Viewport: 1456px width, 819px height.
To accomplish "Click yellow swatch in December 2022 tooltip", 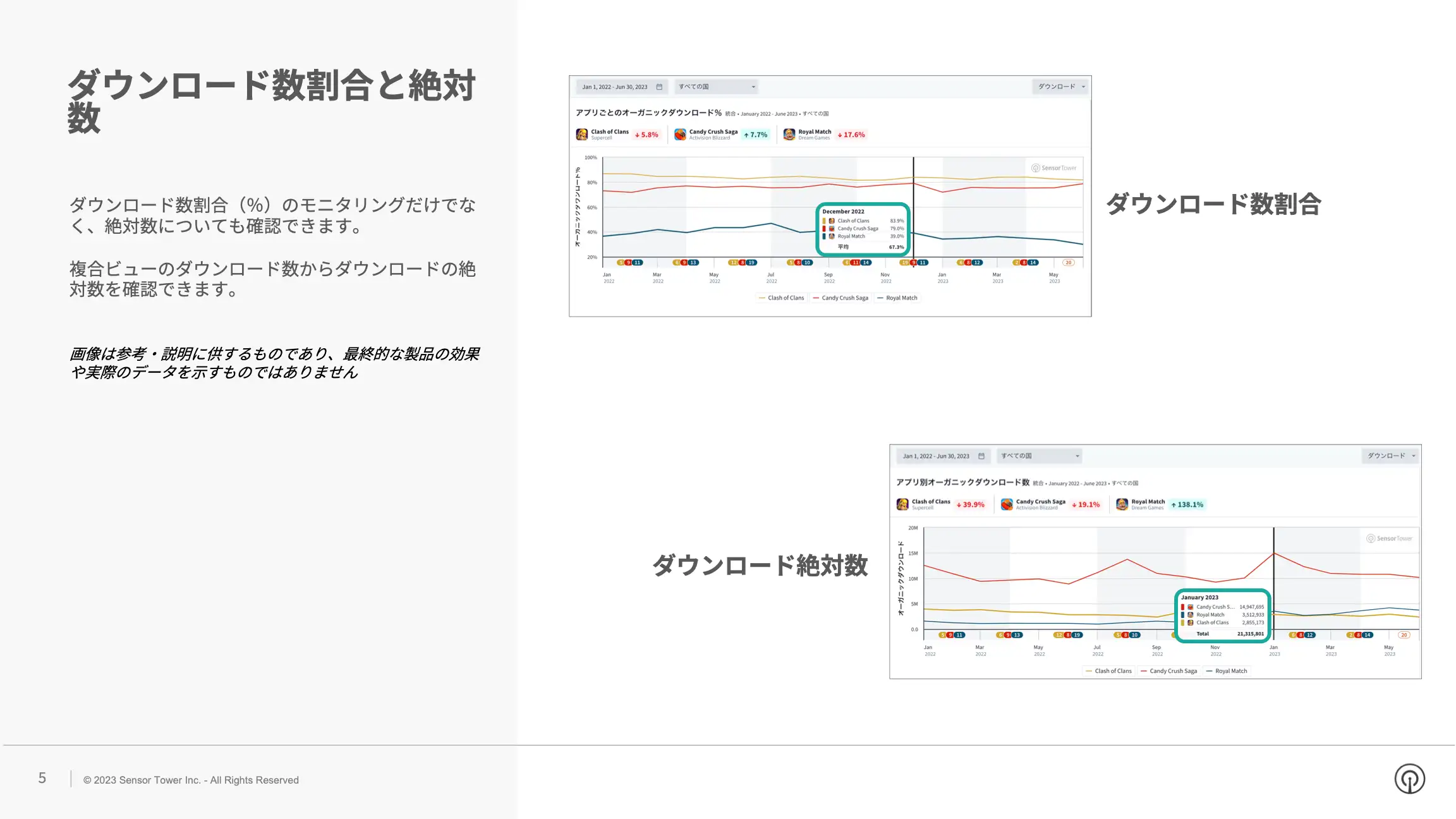I will pyautogui.click(x=824, y=221).
